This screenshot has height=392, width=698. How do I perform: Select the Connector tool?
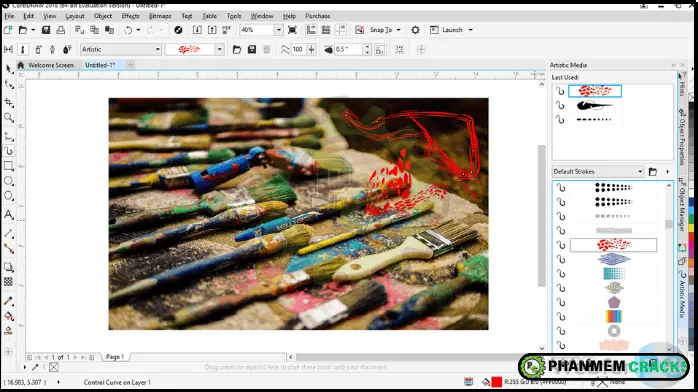(9, 249)
